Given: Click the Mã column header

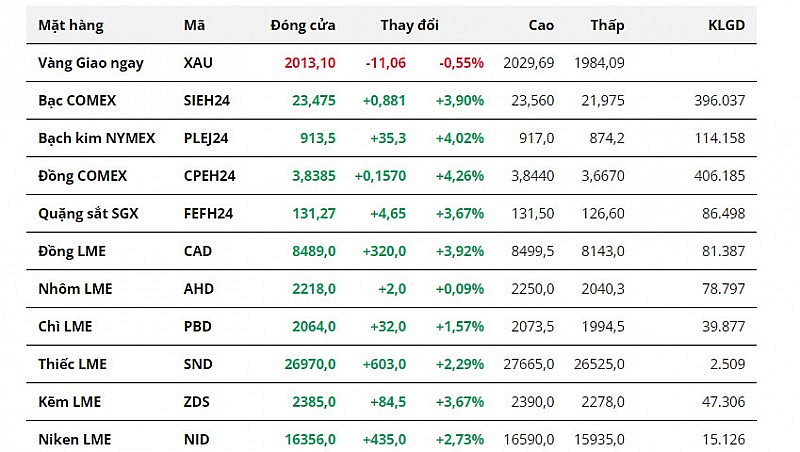Looking at the screenshot, I should 195,25.
